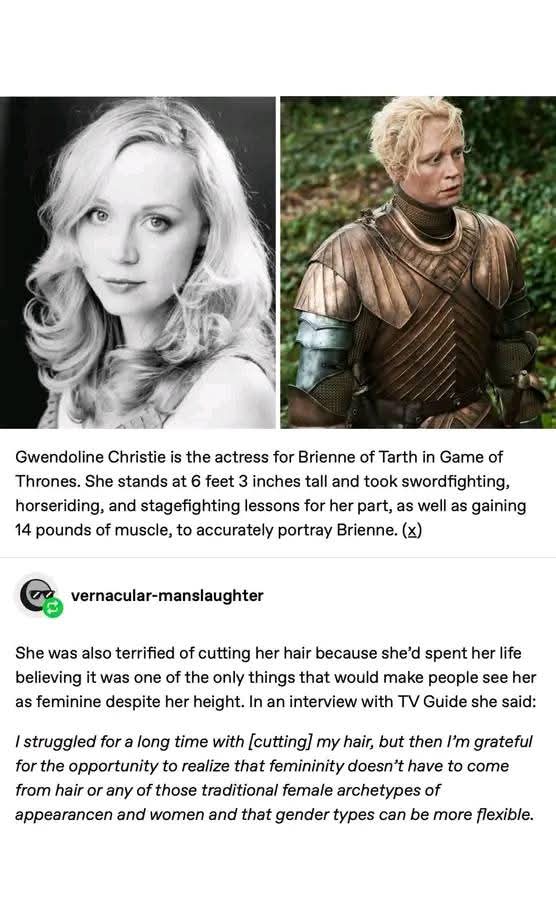Click the green reblog badge icon
Viewport: 556px width, 900px height.
coord(53,608)
